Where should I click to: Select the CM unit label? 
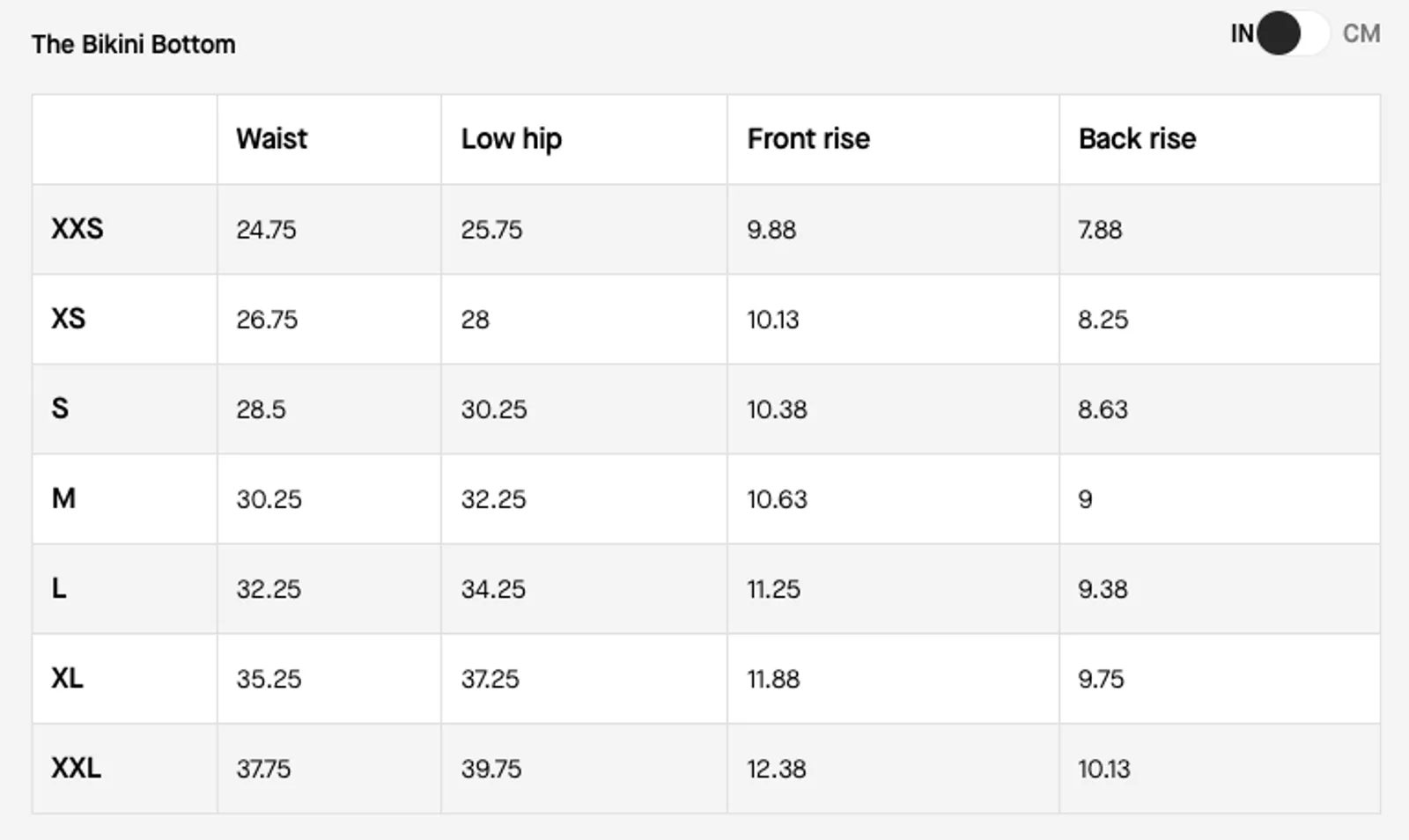pyautogui.click(x=1361, y=33)
